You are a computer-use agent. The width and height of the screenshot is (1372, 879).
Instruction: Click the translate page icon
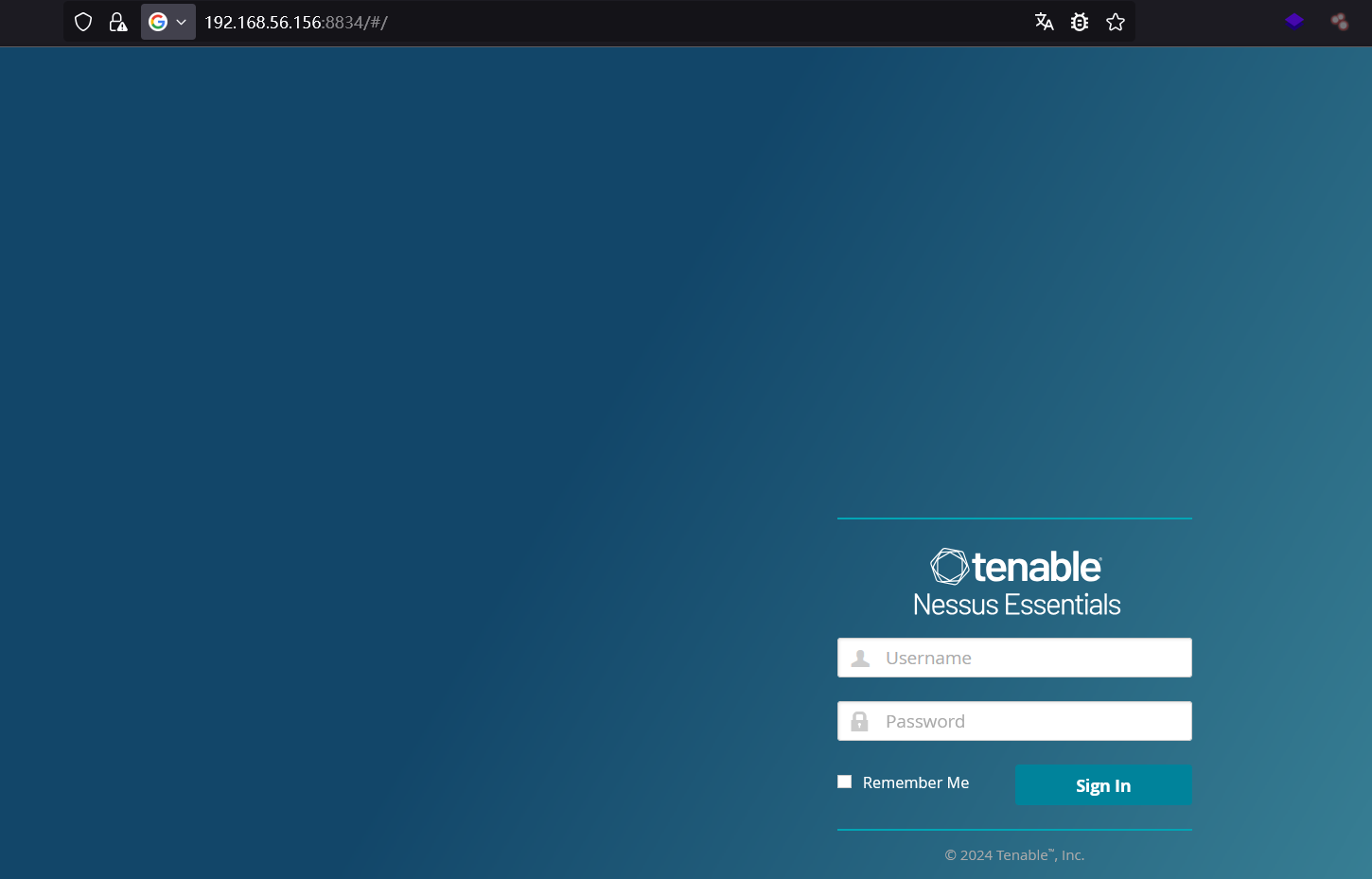tap(1044, 22)
